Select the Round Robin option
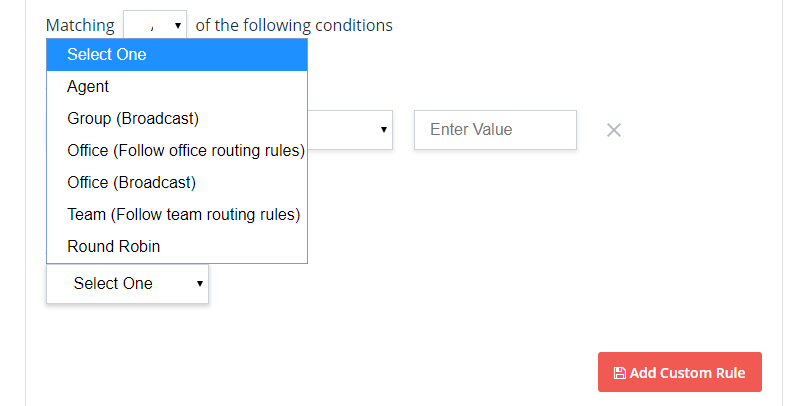This screenshot has height=406, width=800. (177, 246)
